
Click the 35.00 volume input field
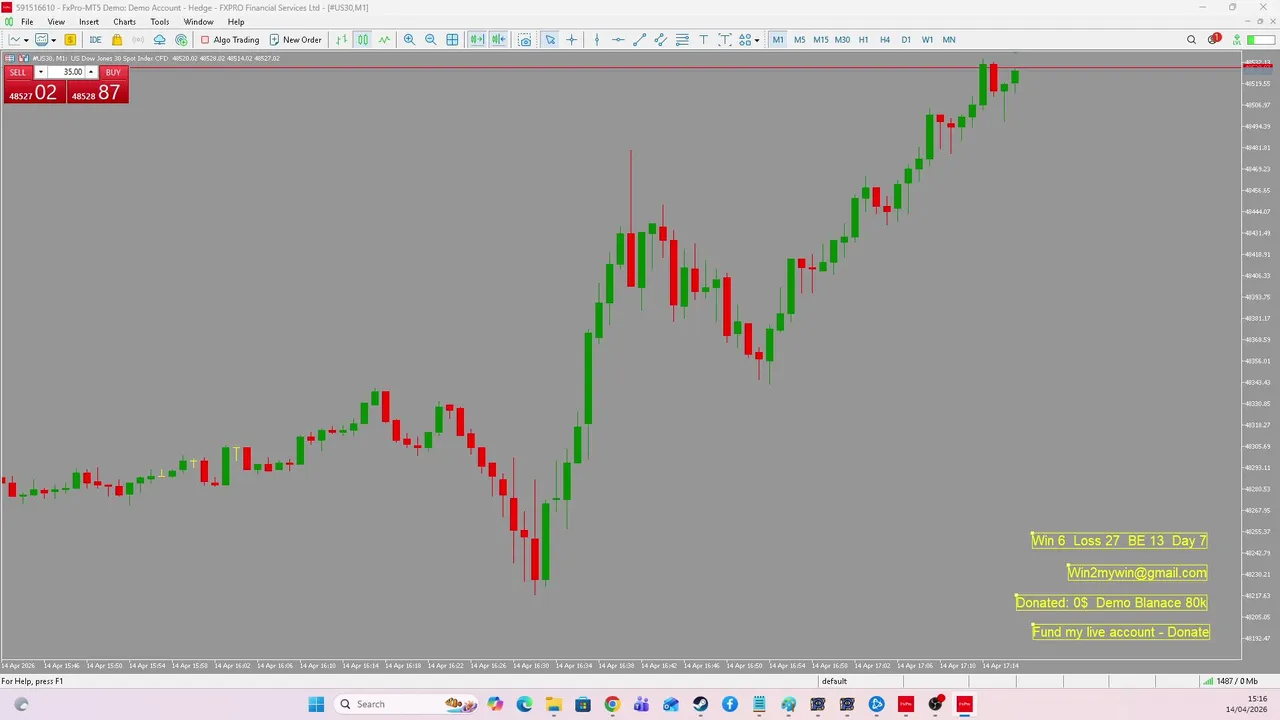(x=66, y=72)
